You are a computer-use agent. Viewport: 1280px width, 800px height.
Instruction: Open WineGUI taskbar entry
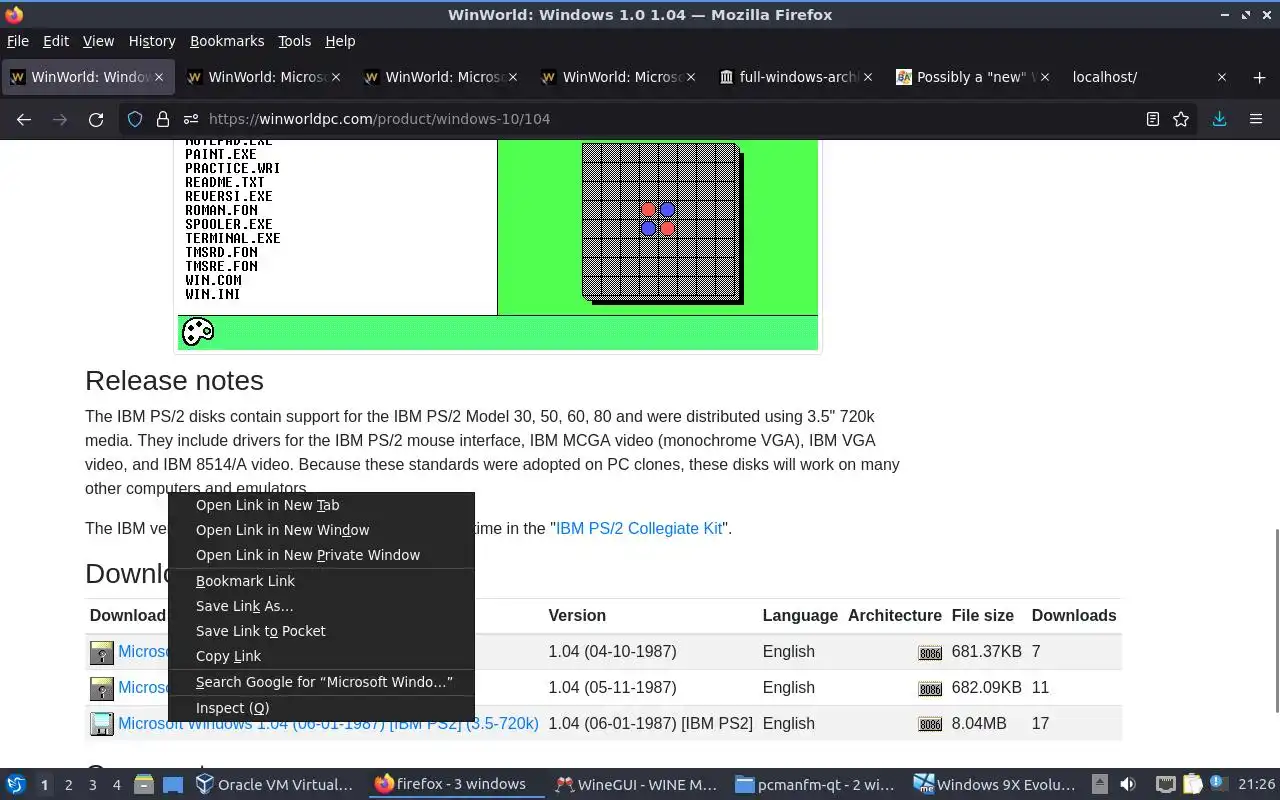(636, 785)
